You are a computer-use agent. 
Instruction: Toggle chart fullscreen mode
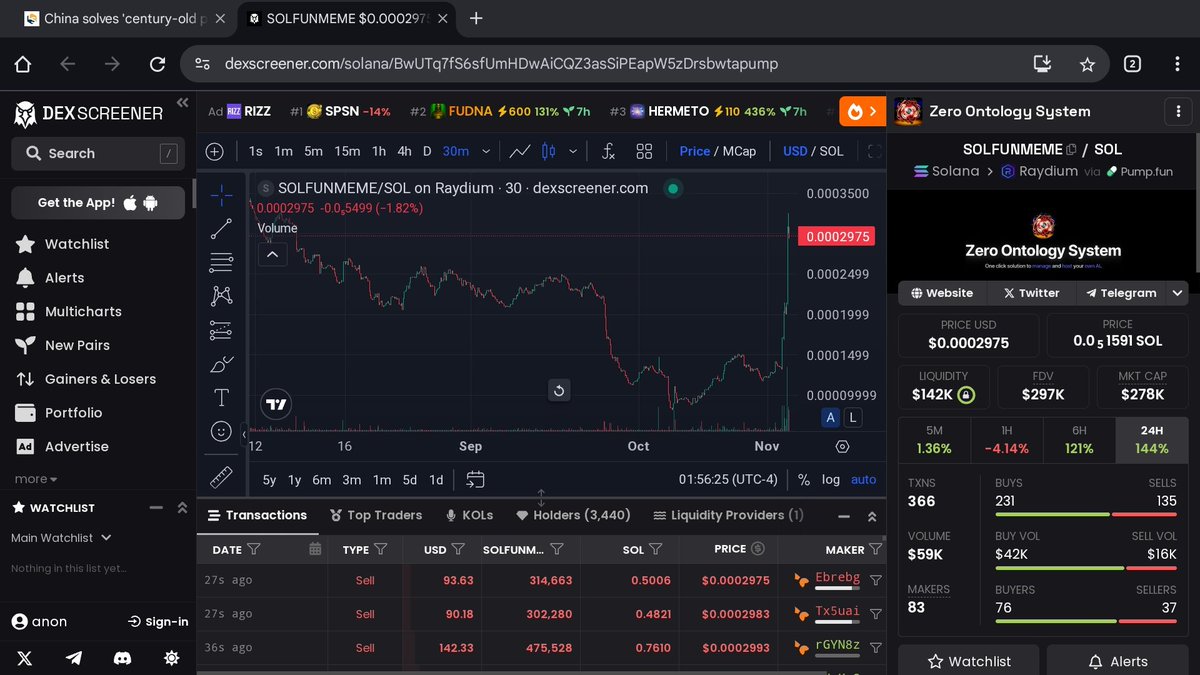click(x=875, y=151)
